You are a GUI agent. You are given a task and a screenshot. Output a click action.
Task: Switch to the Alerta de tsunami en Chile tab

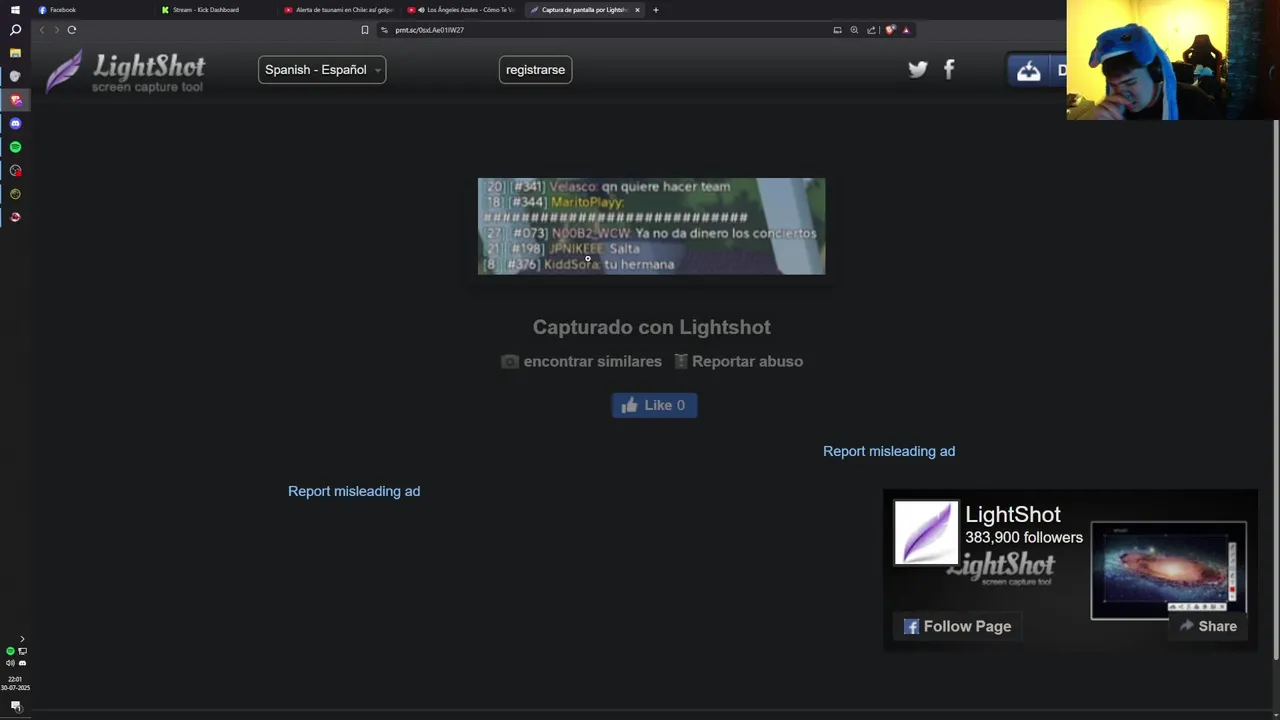(338, 10)
